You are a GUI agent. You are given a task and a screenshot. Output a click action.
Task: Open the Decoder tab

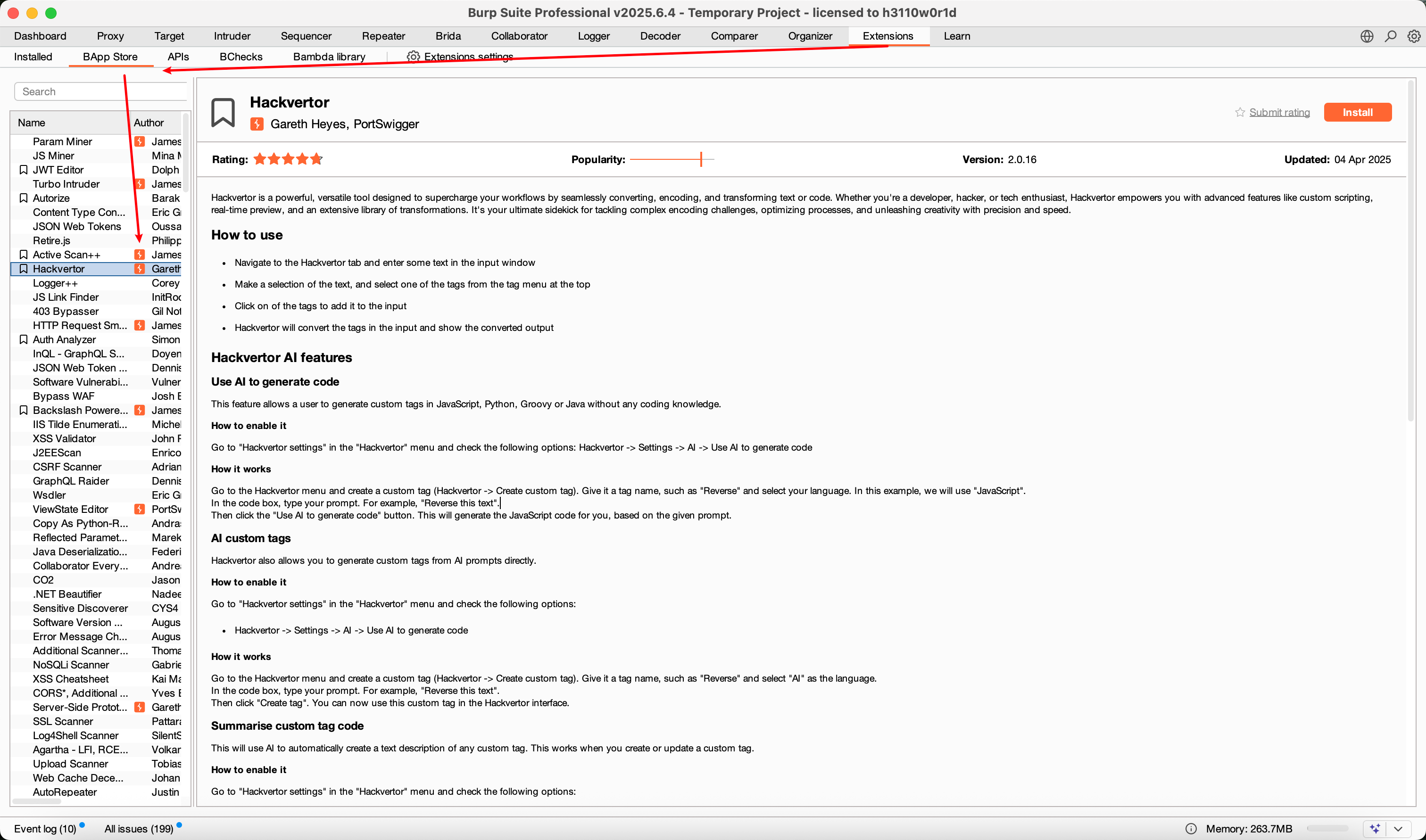660,36
